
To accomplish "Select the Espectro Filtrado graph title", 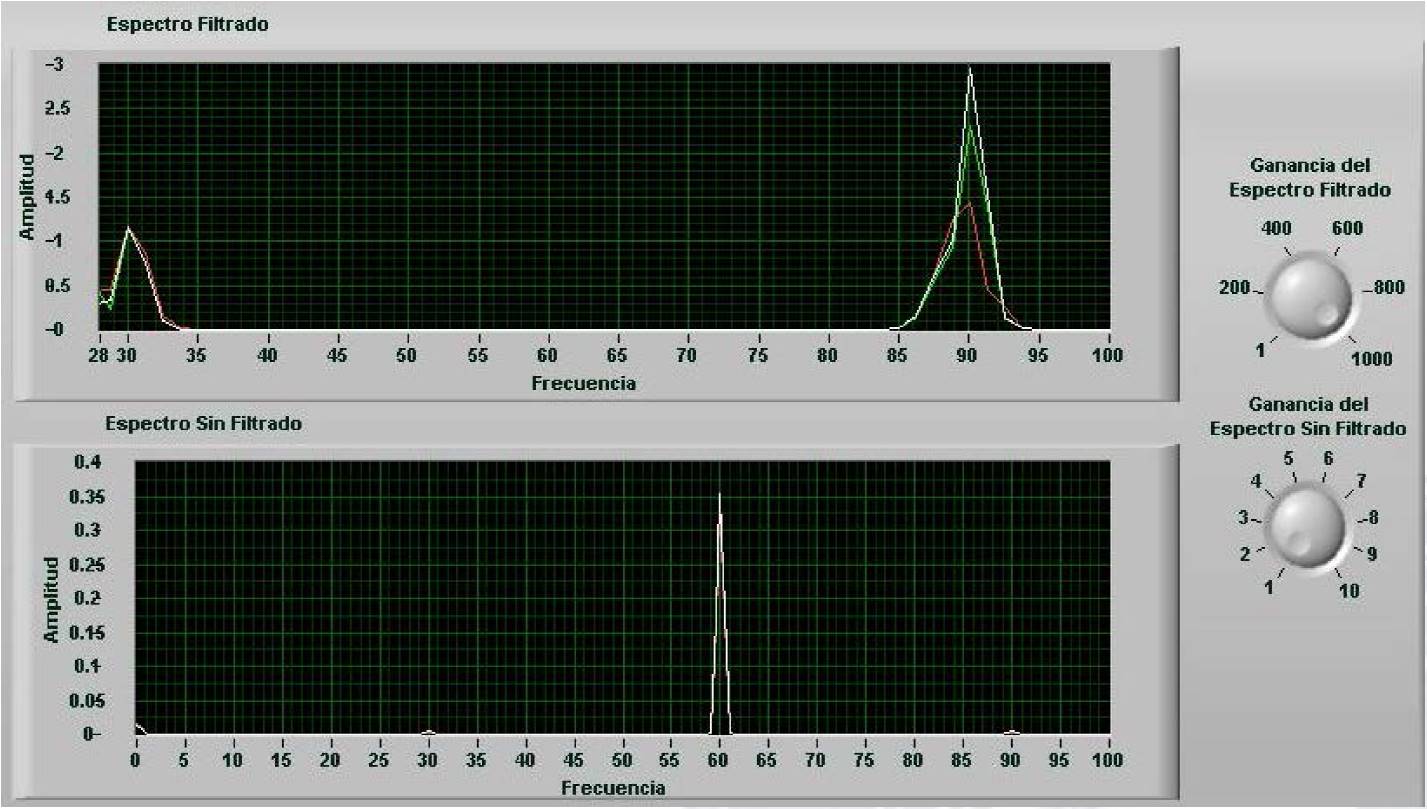I will pyautogui.click(x=187, y=26).
